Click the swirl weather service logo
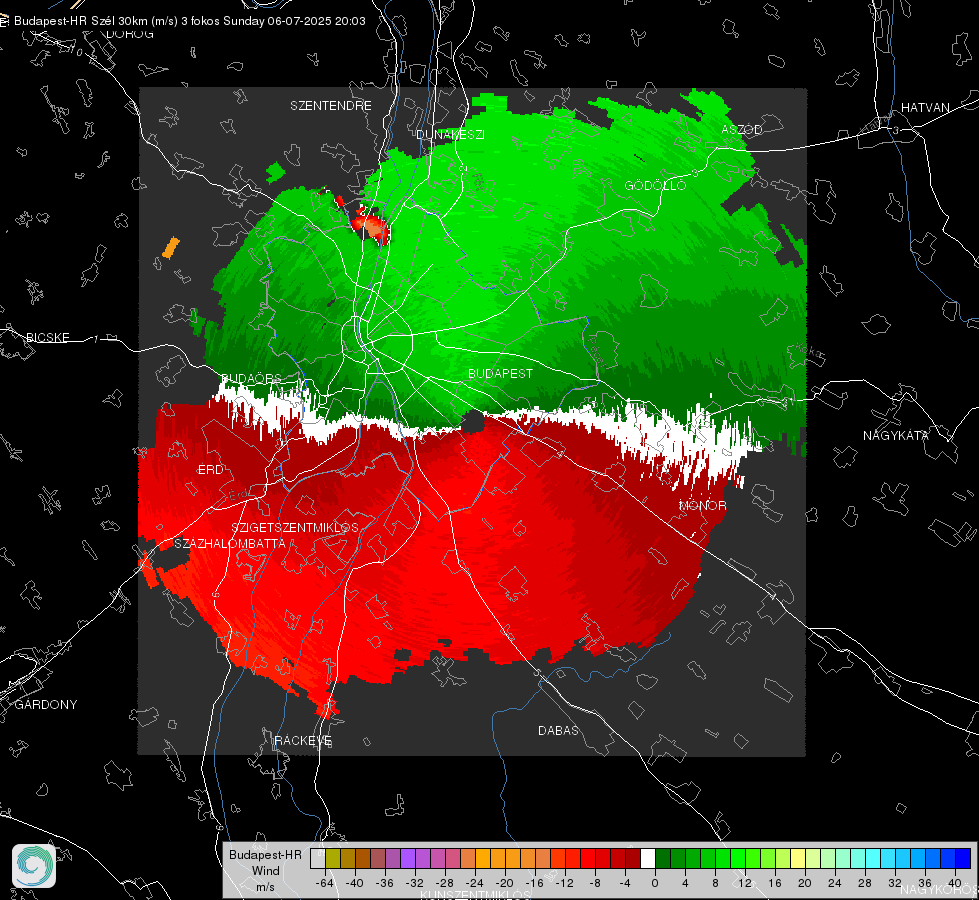 (x=34, y=866)
